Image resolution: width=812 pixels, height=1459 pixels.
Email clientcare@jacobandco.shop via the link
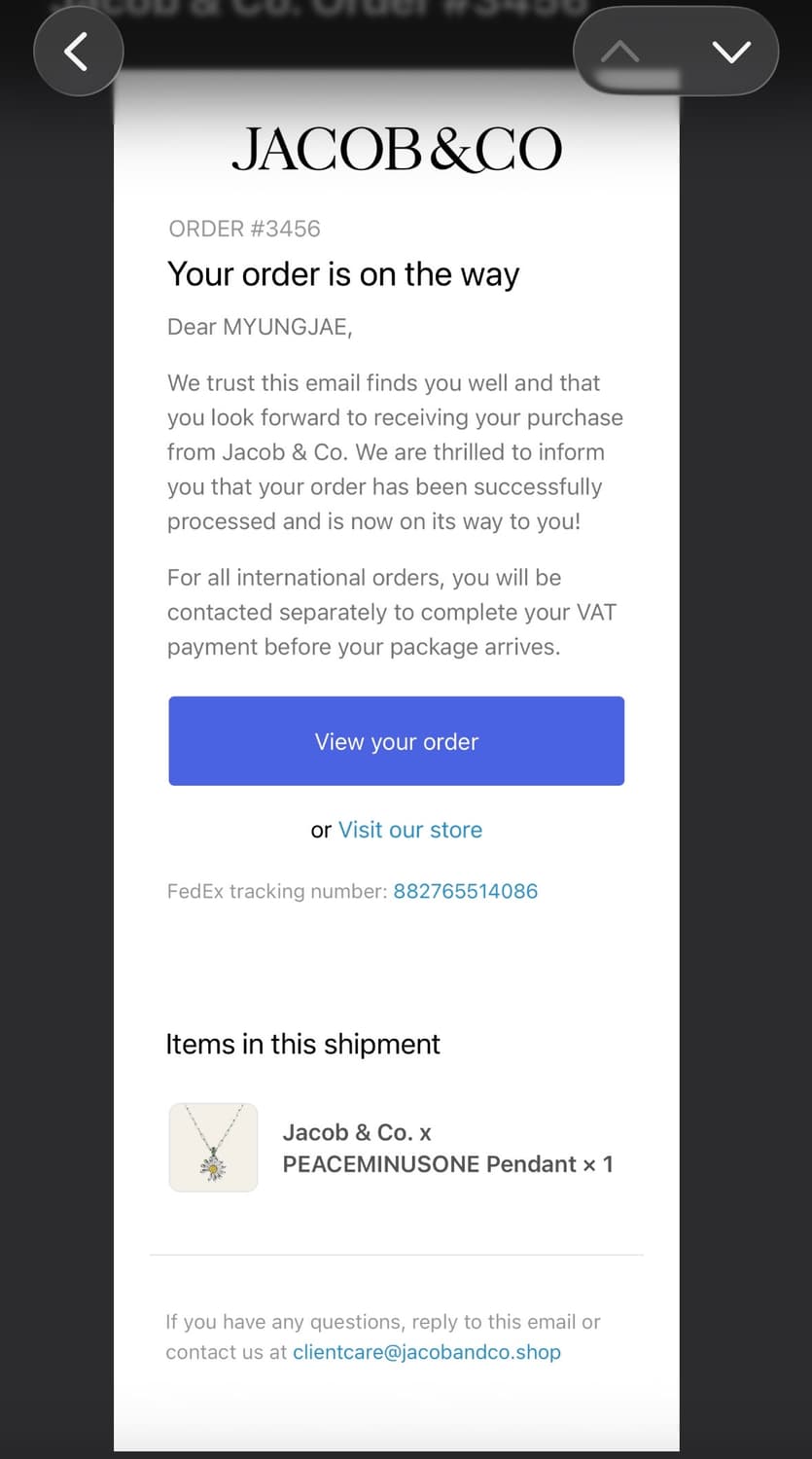[426, 1352]
